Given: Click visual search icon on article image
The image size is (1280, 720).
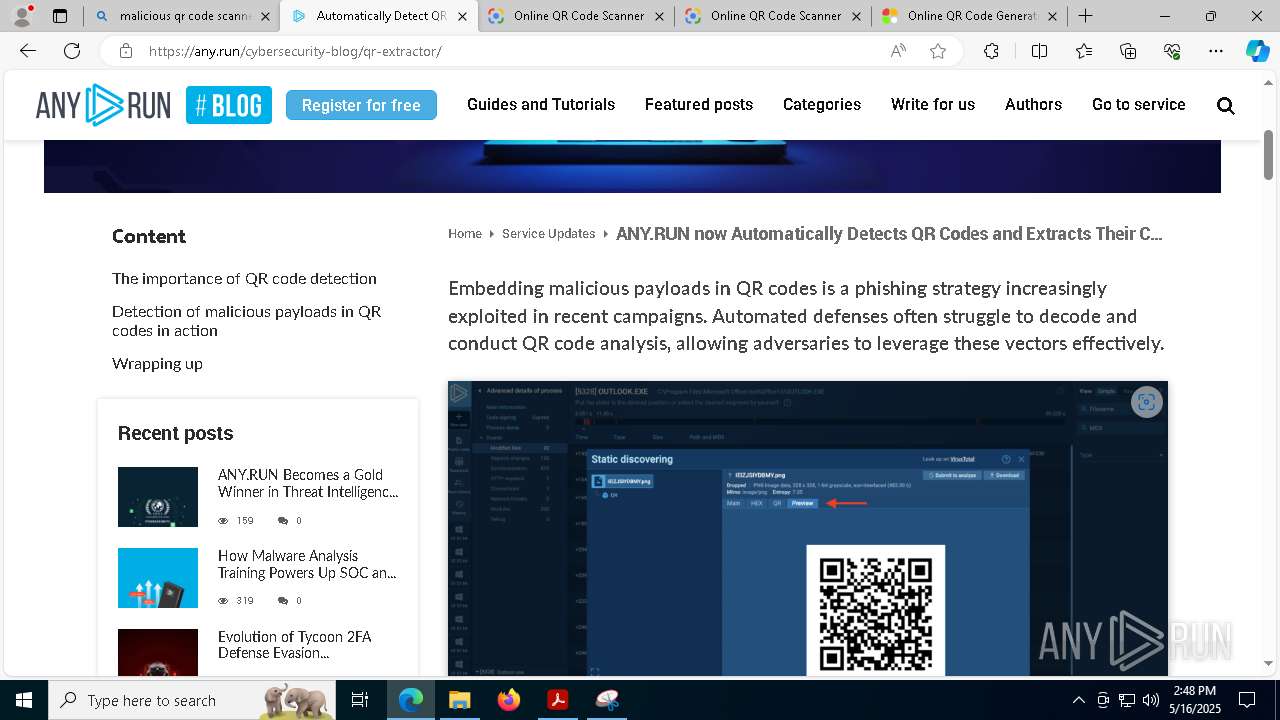Looking at the screenshot, I should click(x=1146, y=402).
